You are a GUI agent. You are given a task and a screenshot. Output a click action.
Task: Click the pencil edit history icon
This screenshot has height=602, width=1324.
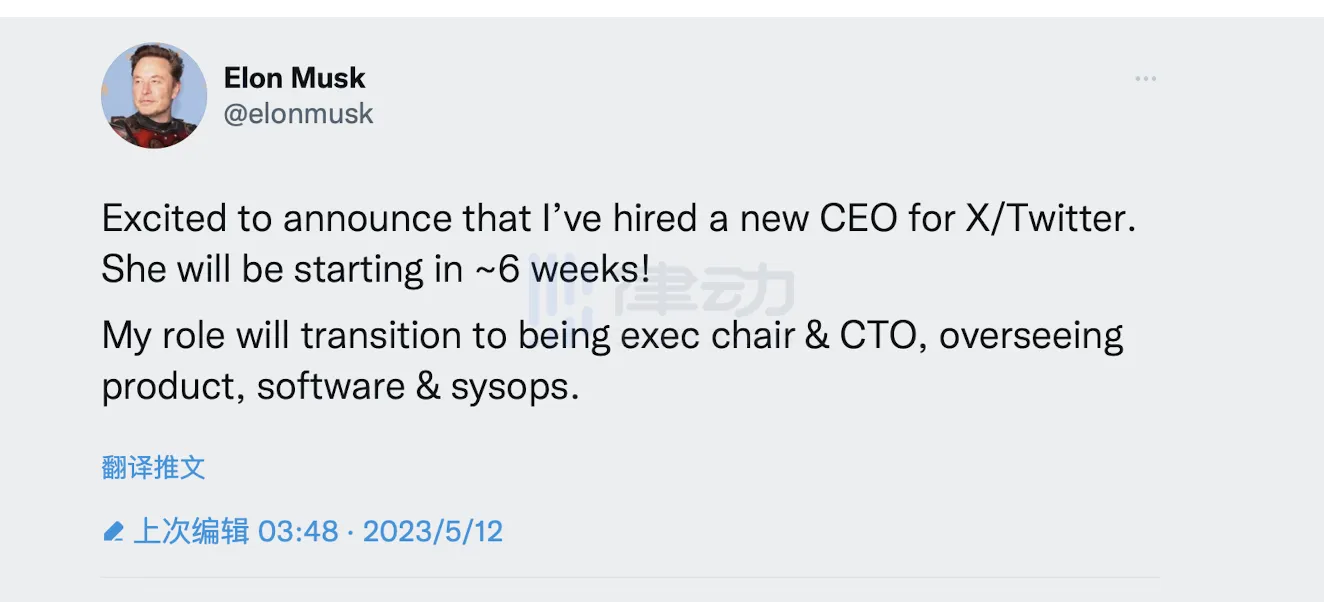click(x=114, y=531)
